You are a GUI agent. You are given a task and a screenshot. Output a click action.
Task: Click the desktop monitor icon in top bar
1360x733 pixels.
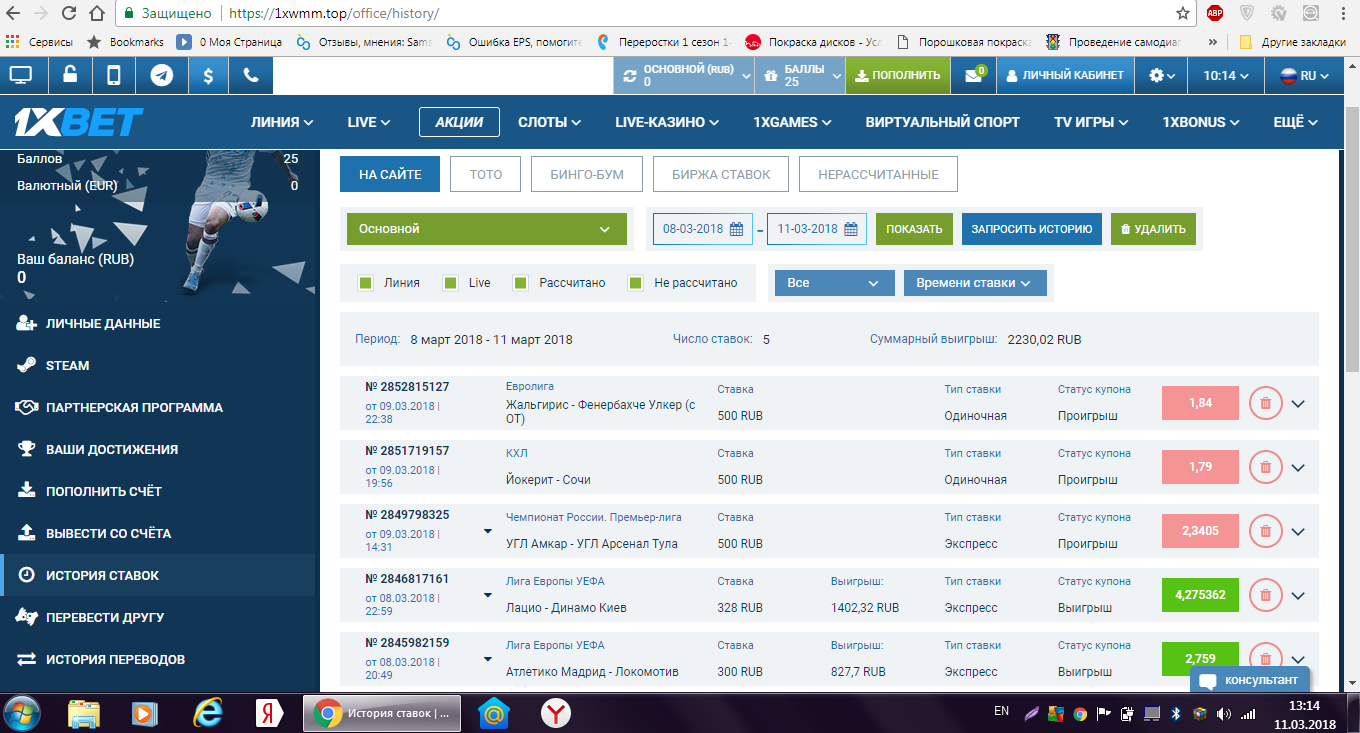click(22, 75)
